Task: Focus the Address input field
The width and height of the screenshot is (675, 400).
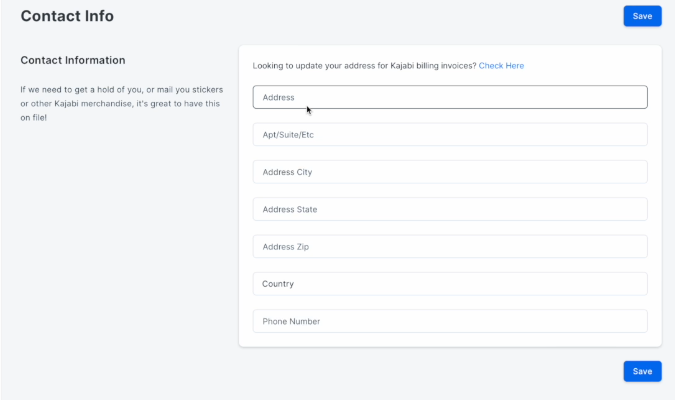Action: click(x=450, y=97)
